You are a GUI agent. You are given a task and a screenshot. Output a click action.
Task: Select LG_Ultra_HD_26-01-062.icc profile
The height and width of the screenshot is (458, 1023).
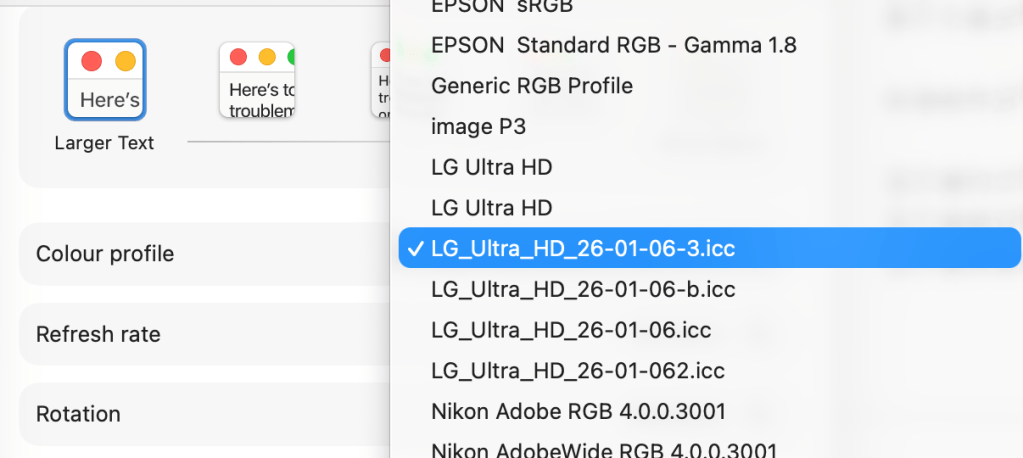576,371
